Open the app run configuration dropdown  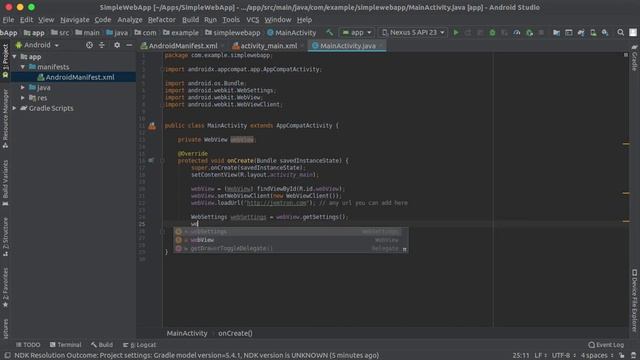click(x=357, y=32)
